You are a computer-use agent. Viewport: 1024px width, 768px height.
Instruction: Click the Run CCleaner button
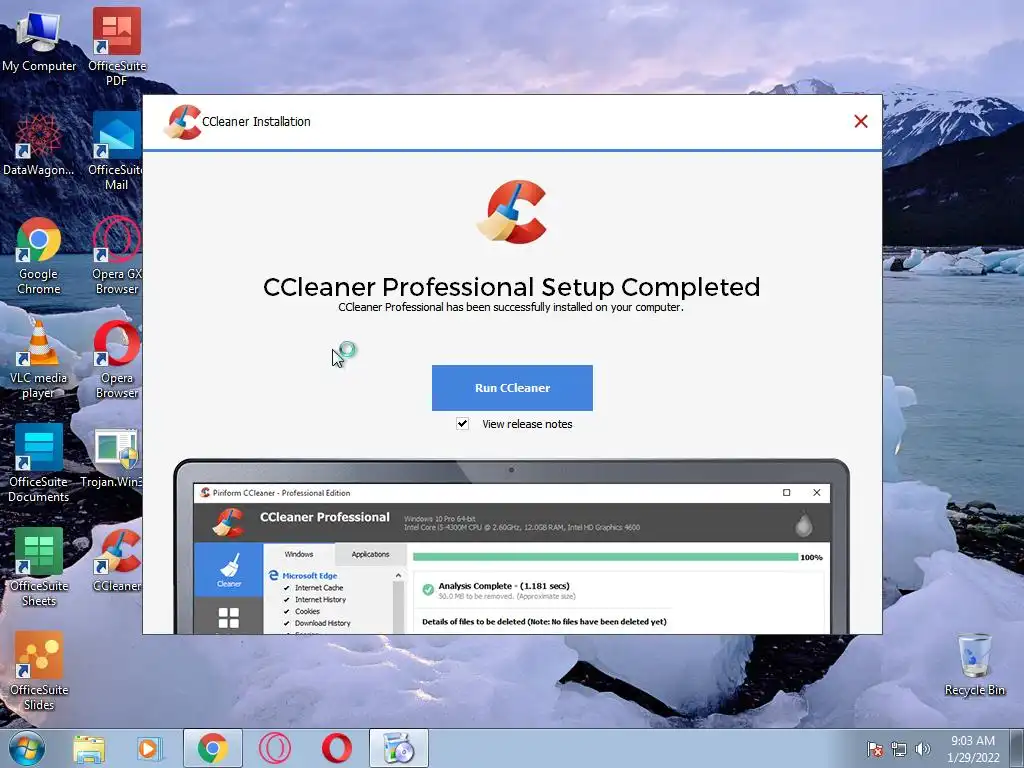(512, 388)
